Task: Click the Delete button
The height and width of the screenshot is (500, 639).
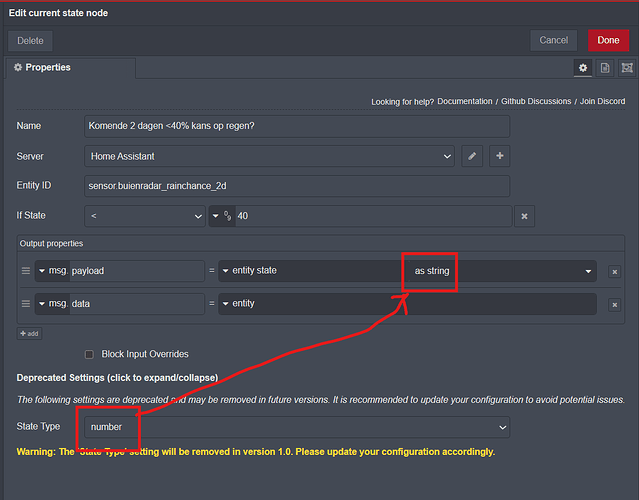Action: click(x=30, y=41)
